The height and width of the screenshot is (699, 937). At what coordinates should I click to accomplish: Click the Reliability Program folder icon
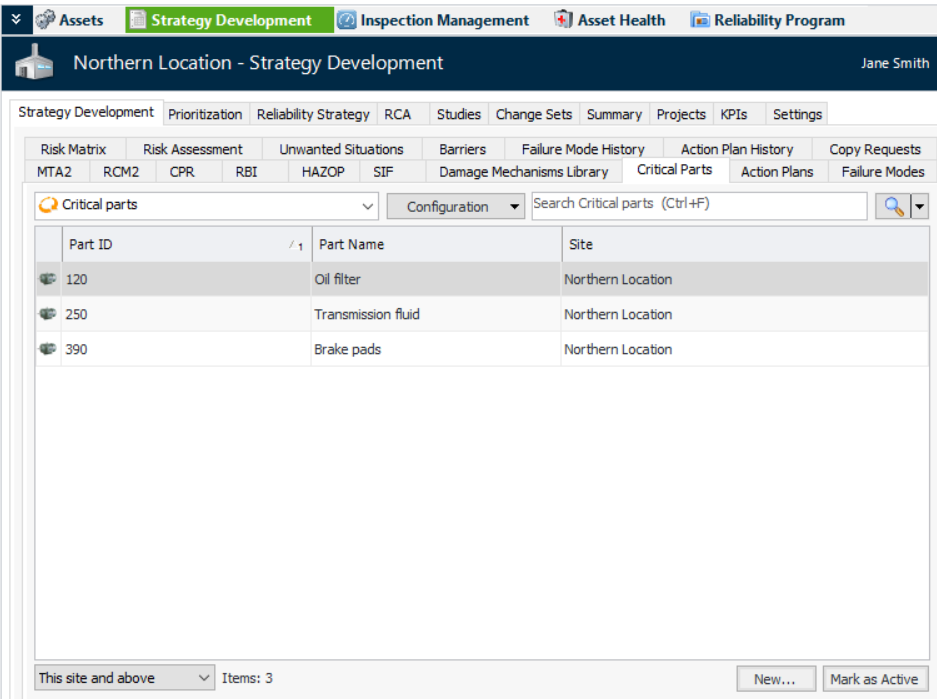(x=700, y=20)
